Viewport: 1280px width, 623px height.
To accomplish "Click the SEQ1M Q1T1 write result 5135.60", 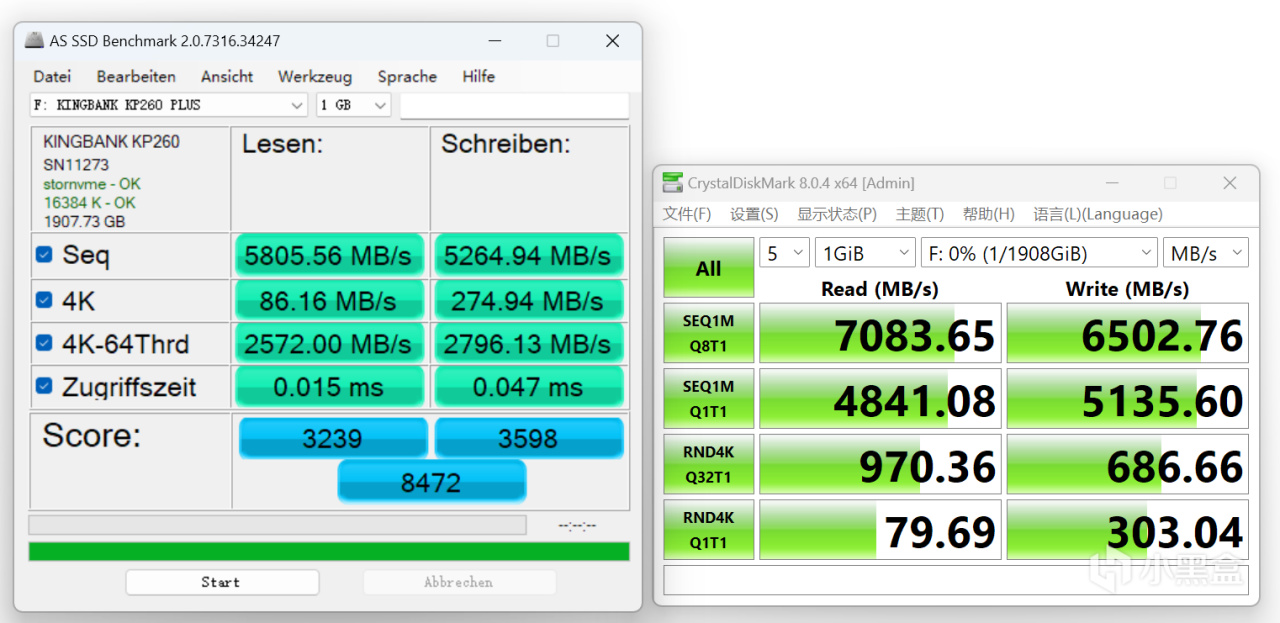I will tap(1128, 400).
